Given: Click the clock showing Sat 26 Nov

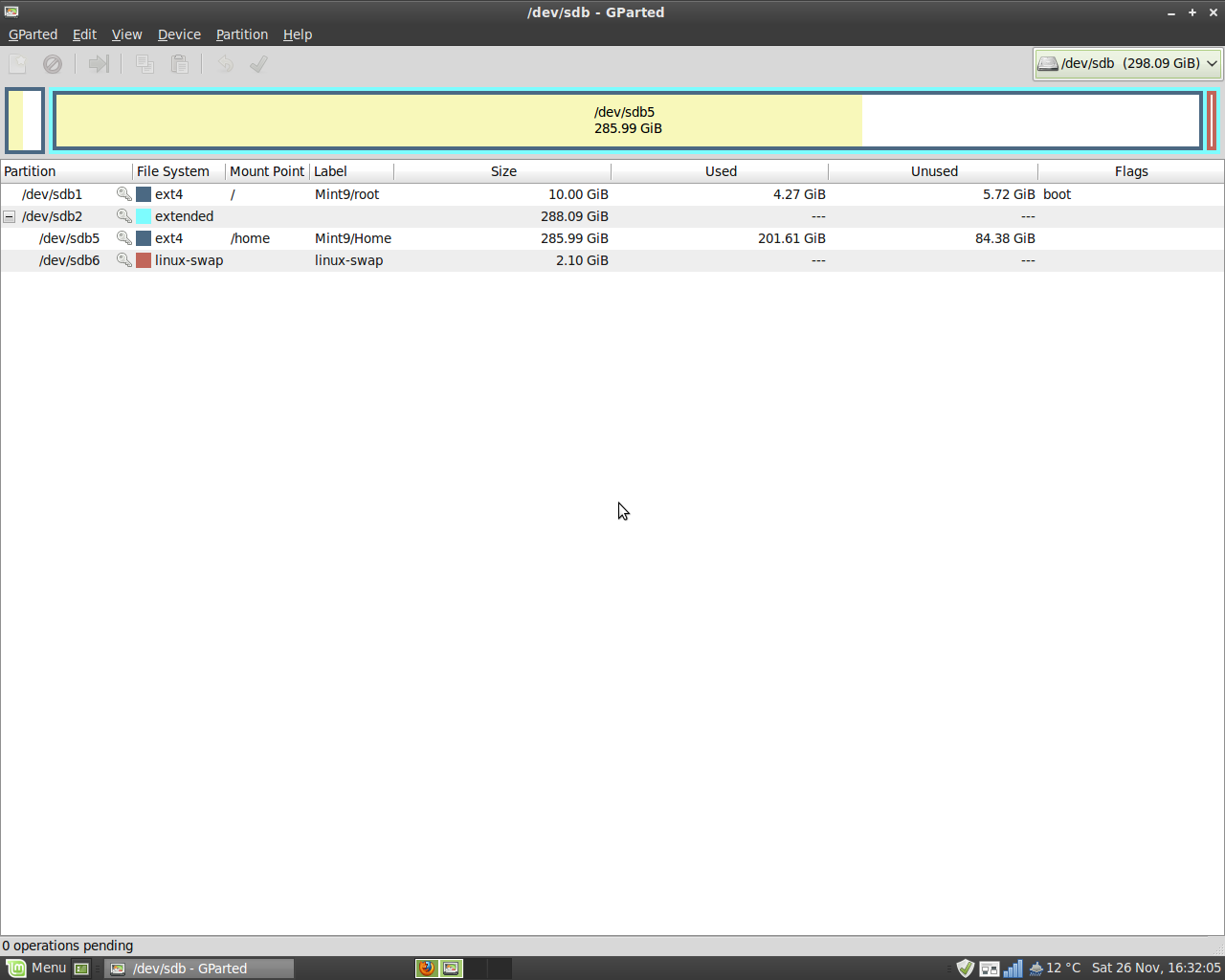Looking at the screenshot, I should pyautogui.click(x=1156, y=968).
